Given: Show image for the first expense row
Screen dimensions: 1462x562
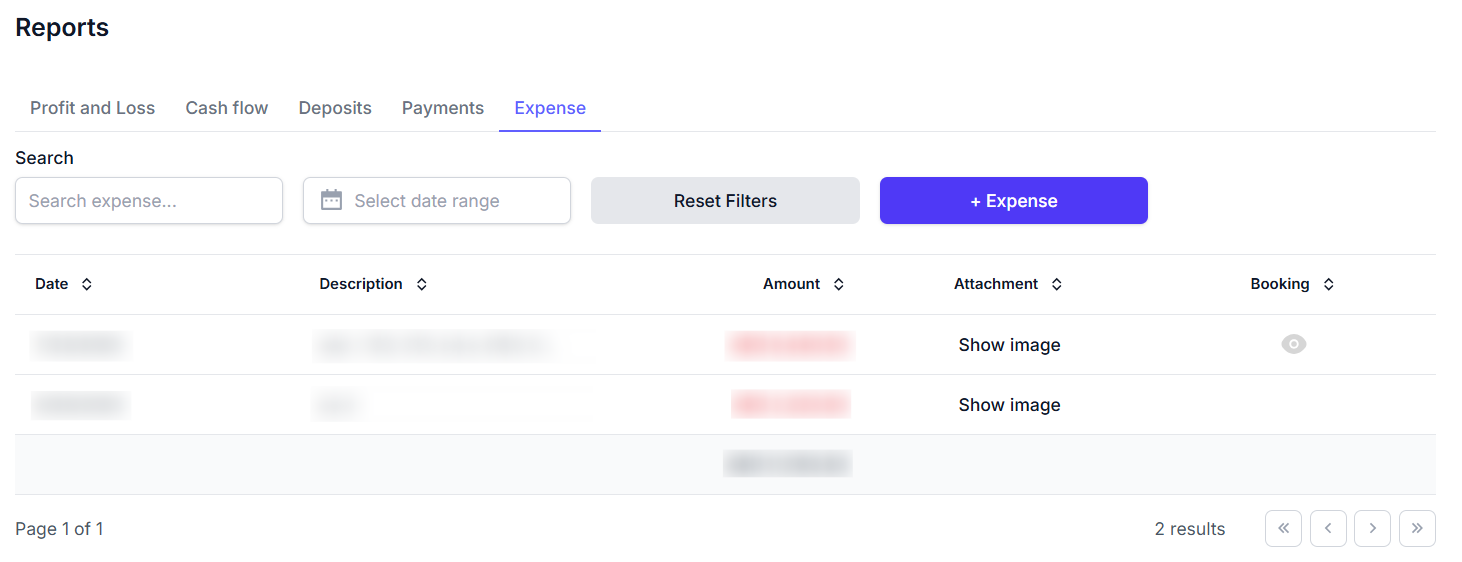Looking at the screenshot, I should click(x=1009, y=345).
